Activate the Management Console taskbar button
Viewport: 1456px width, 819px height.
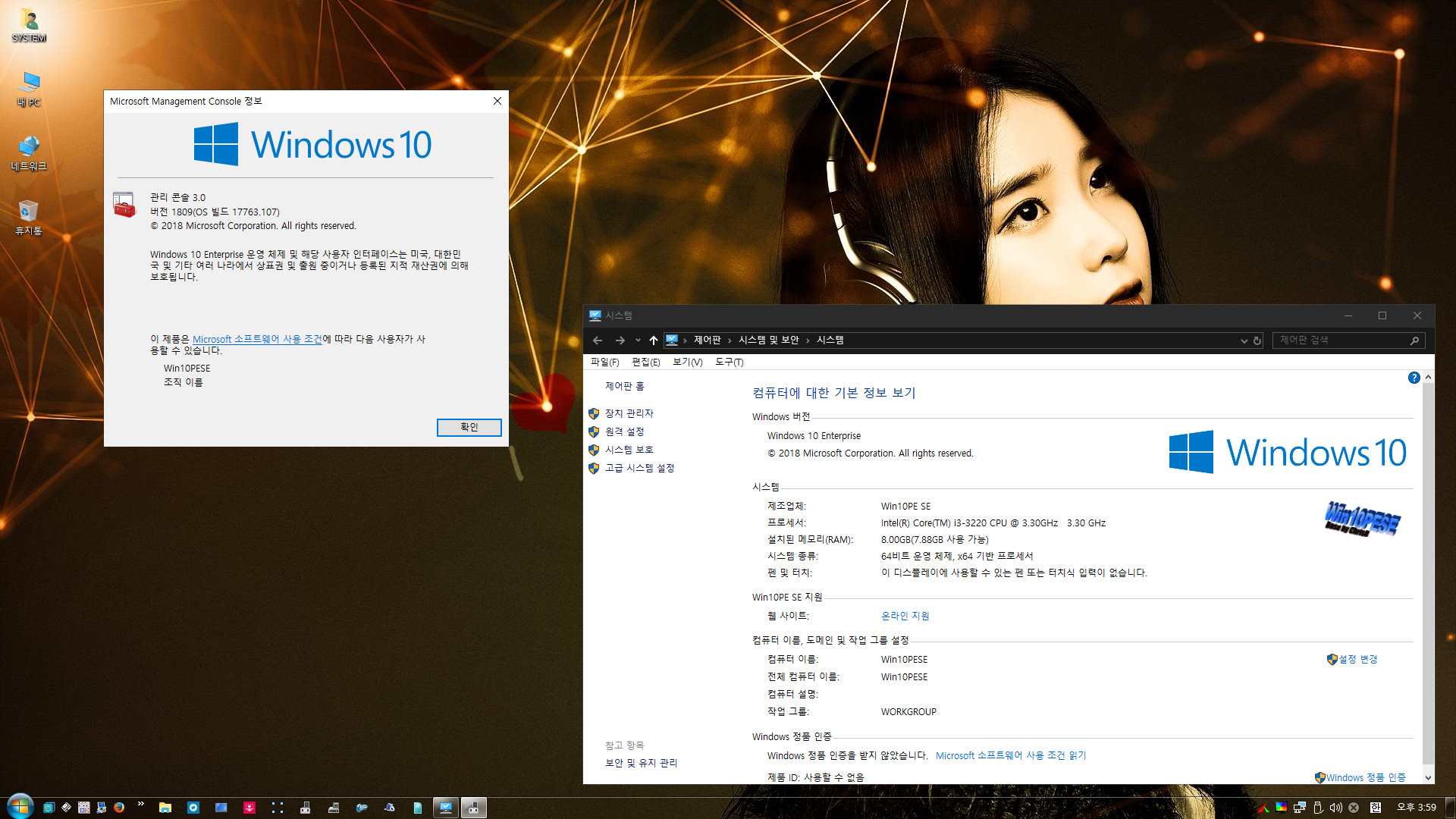tap(473, 808)
